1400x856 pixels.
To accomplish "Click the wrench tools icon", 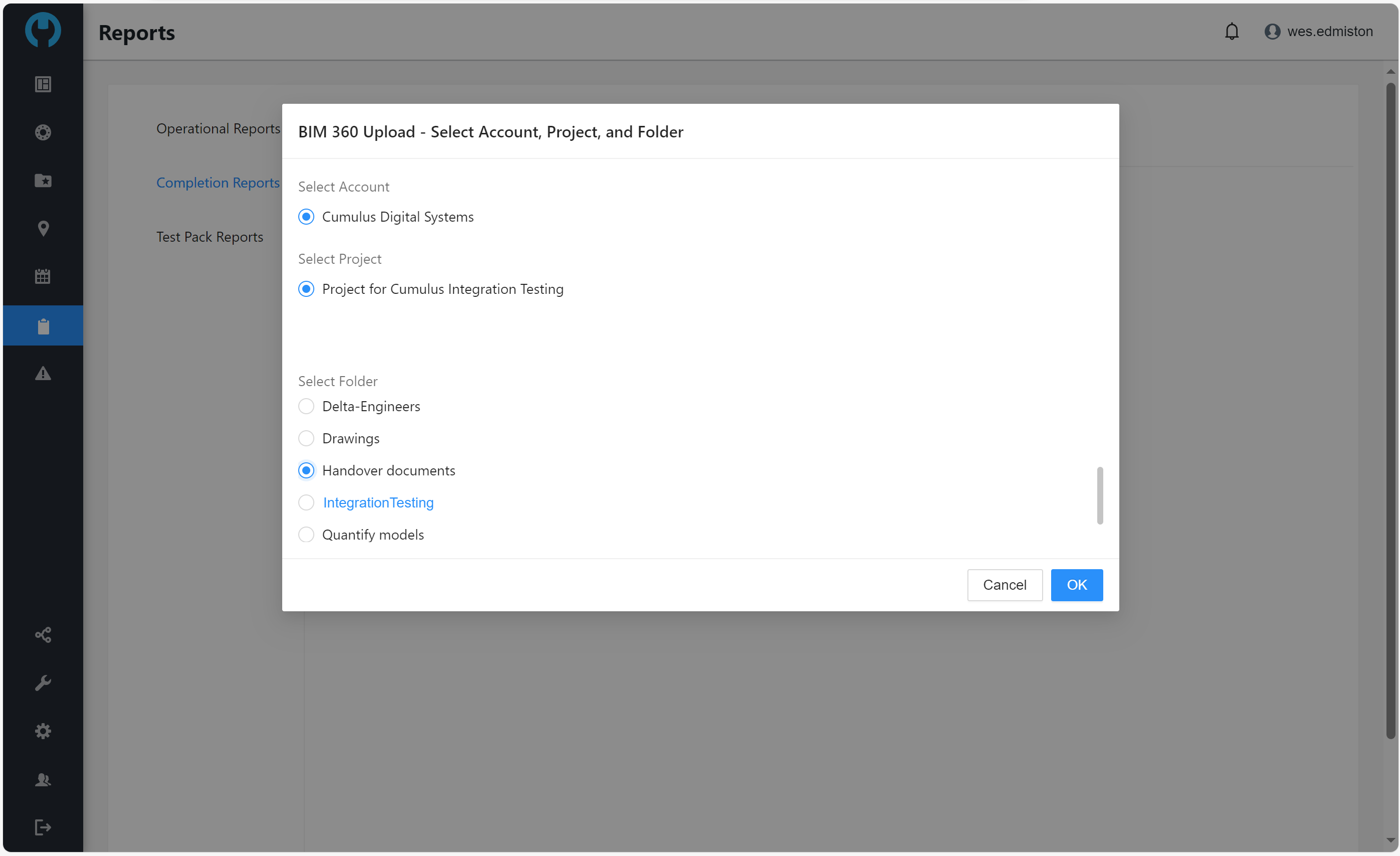I will 43,682.
